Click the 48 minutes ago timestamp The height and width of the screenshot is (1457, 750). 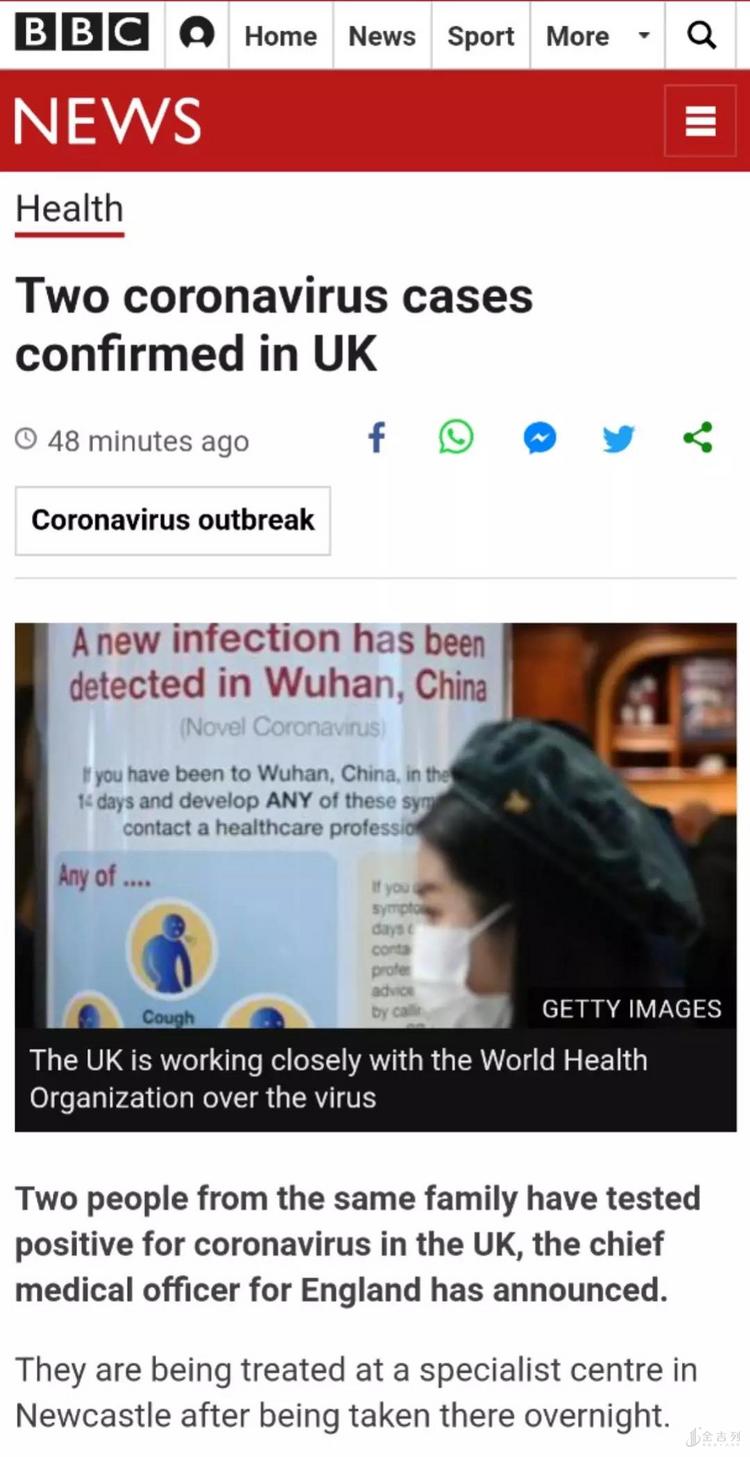point(148,441)
